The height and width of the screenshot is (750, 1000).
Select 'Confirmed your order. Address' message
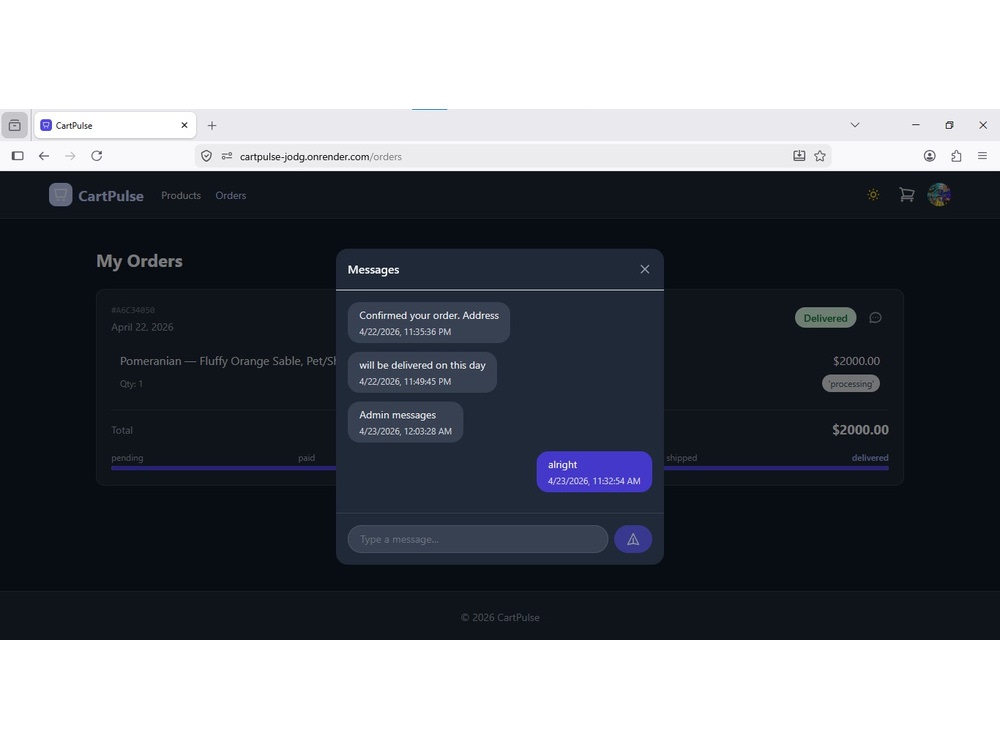[429, 323]
